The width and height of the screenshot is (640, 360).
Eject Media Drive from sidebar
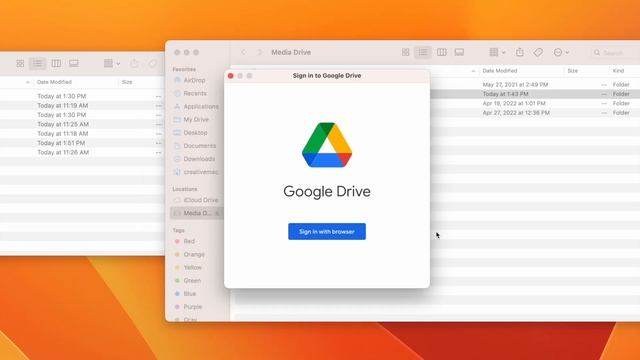point(217,213)
